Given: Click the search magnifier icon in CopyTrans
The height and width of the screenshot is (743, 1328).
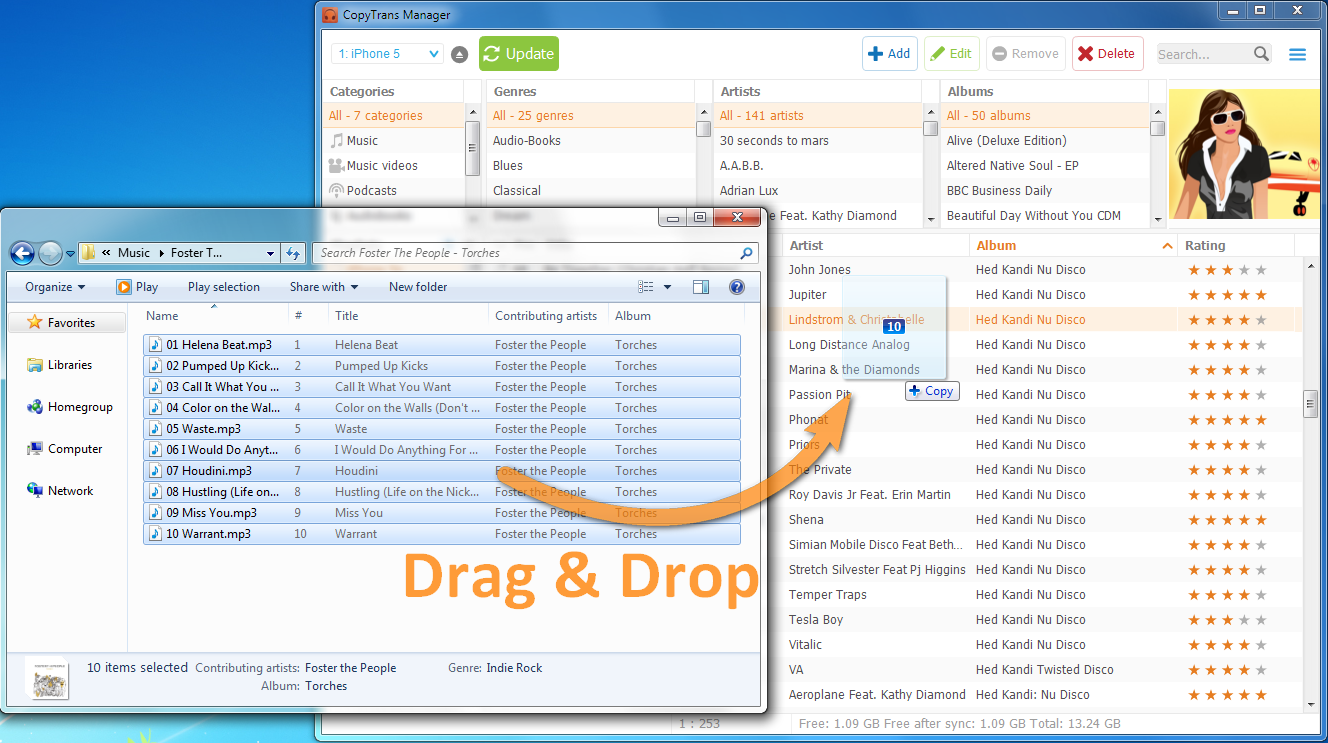Looking at the screenshot, I should (1261, 54).
